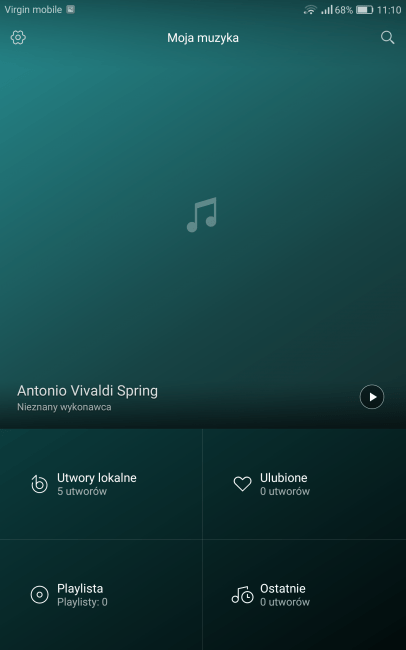
Task: Open the Ostatnie recent tracks section
Action: (x=304, y=594)
